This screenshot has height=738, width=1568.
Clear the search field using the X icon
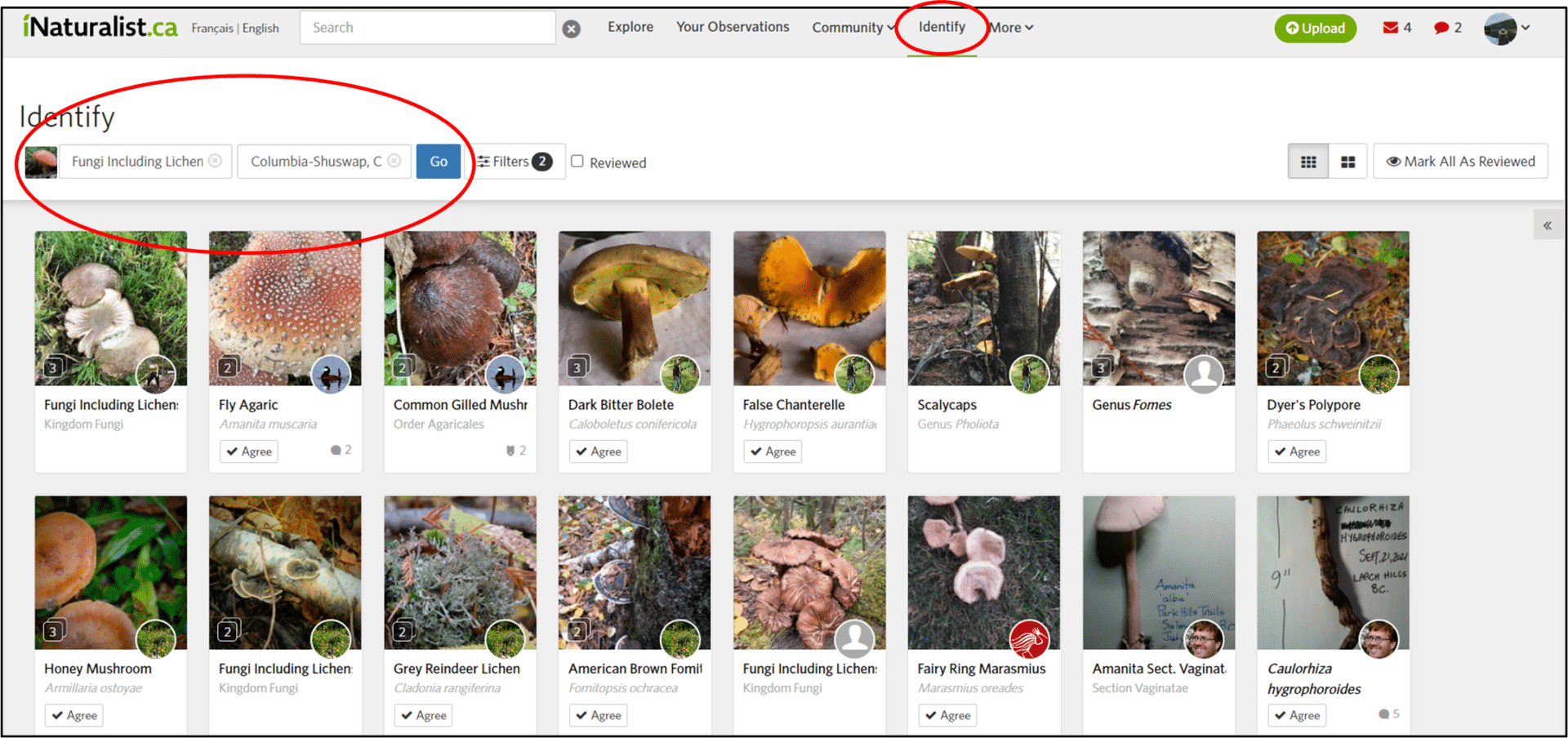pyautogui.click(x=571, y=28)
